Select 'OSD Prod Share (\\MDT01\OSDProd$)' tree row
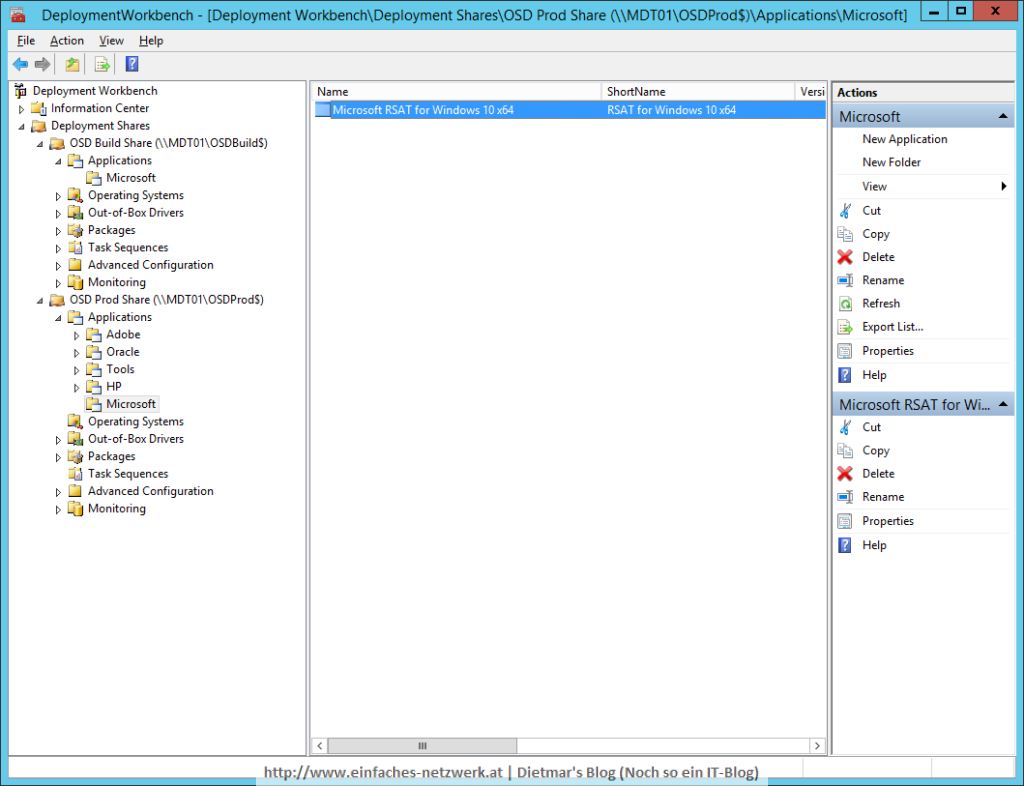 coord(167,300)
